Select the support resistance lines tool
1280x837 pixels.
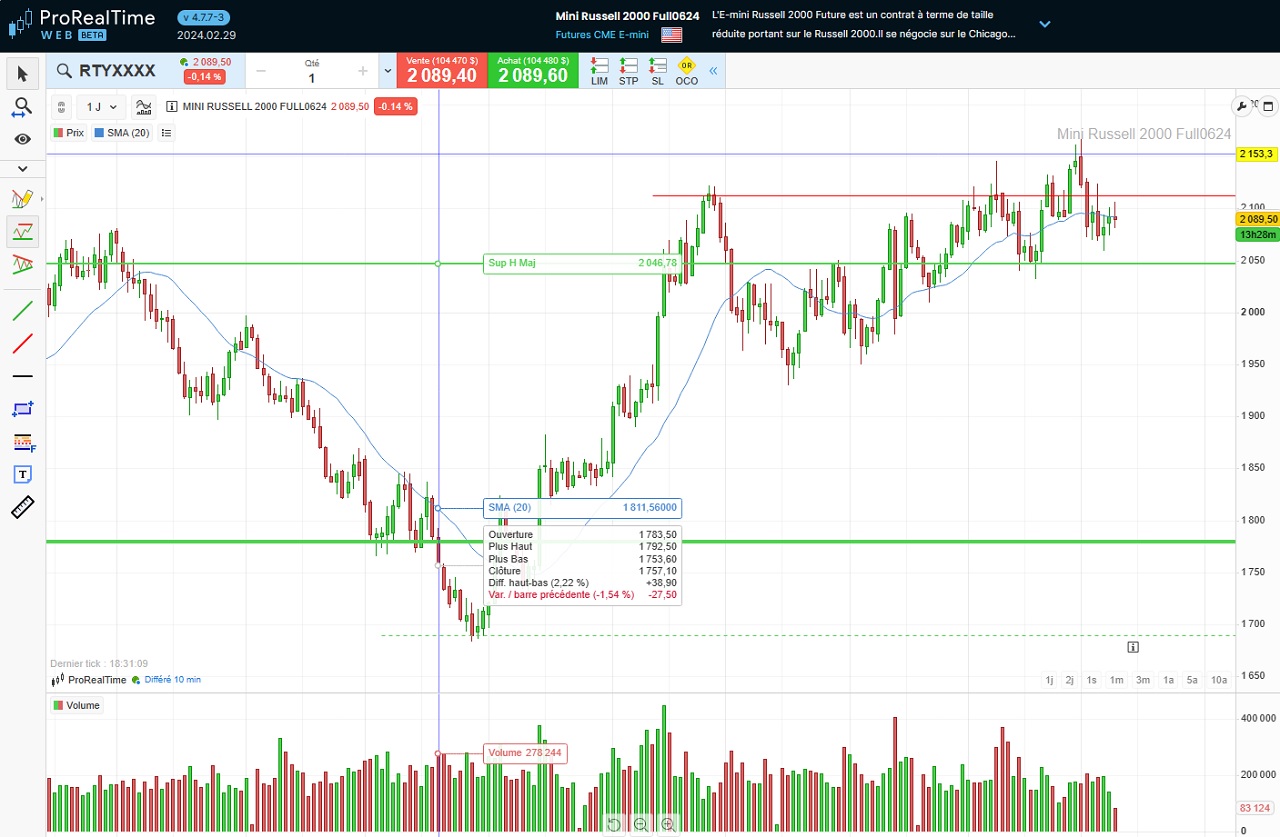22,231
